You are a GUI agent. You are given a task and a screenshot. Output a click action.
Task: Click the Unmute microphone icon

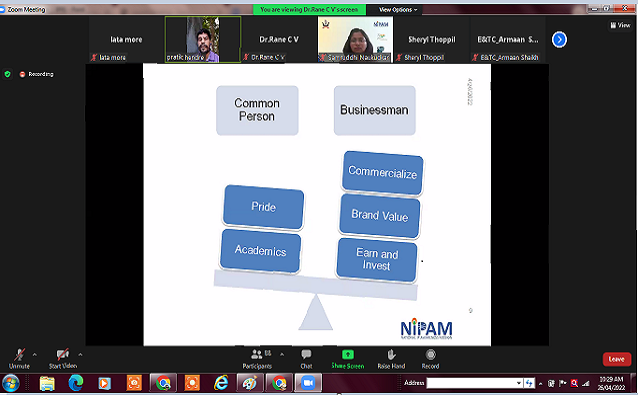coord(19,355)
